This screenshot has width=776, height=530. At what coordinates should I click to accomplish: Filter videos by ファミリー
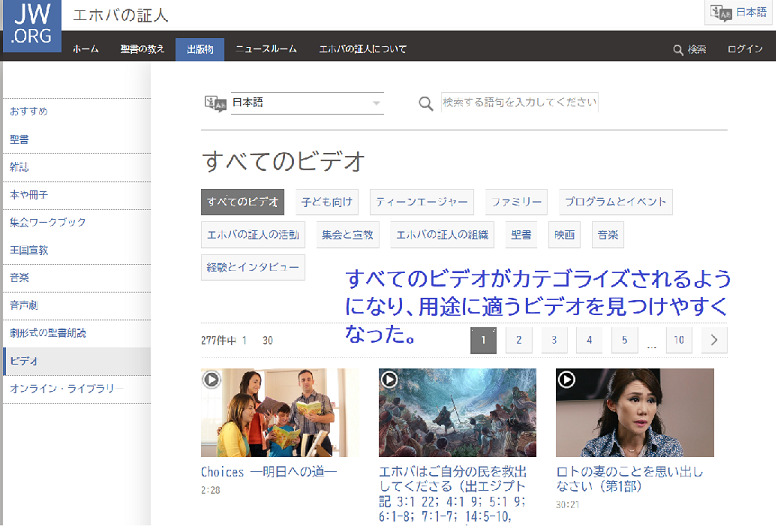(516, 202)
